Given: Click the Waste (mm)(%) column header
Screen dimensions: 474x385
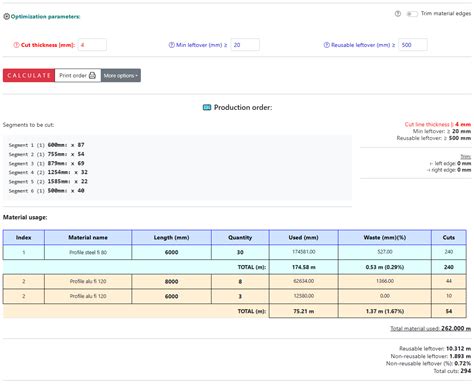Looking at the screenshot, I should (385, 237).
